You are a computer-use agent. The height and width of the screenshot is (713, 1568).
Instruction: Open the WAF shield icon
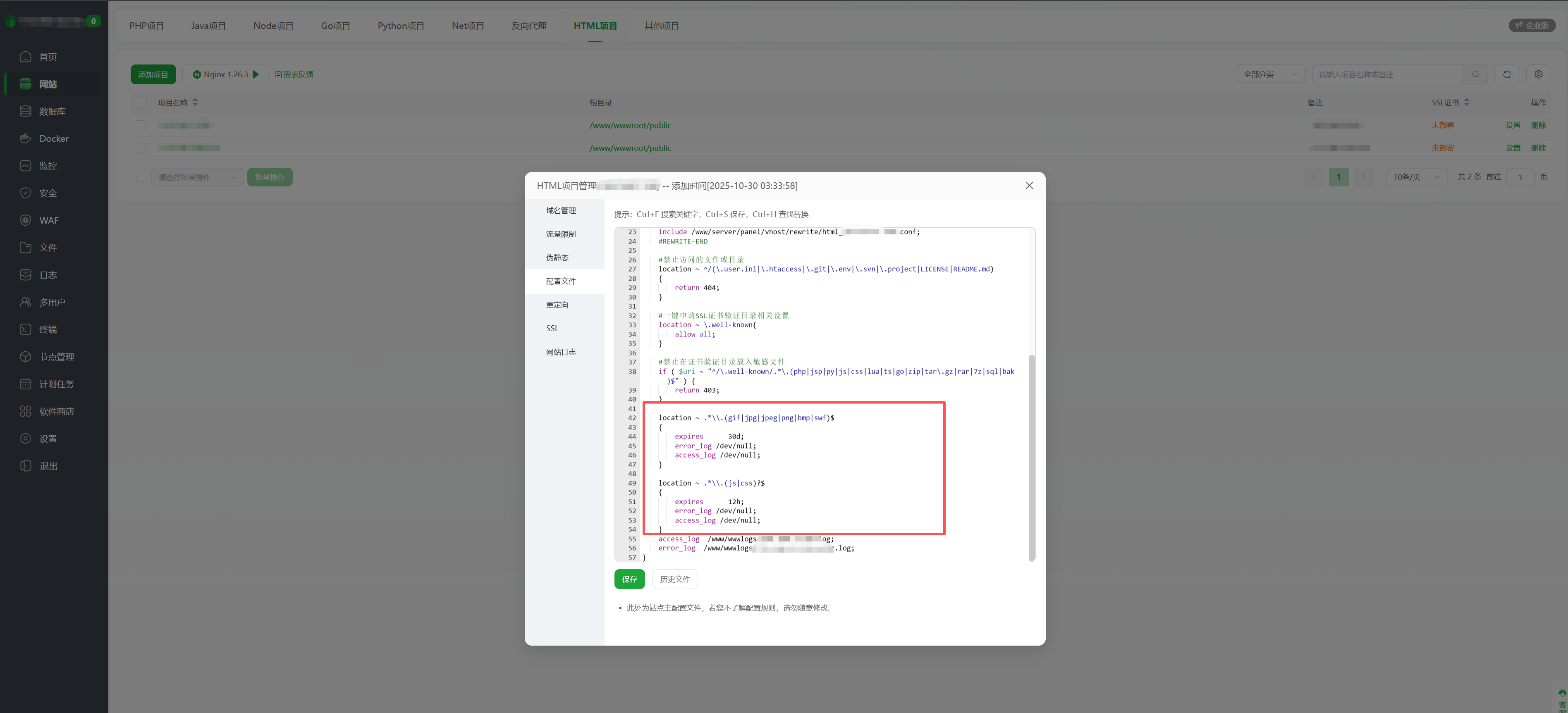point(25,220)
